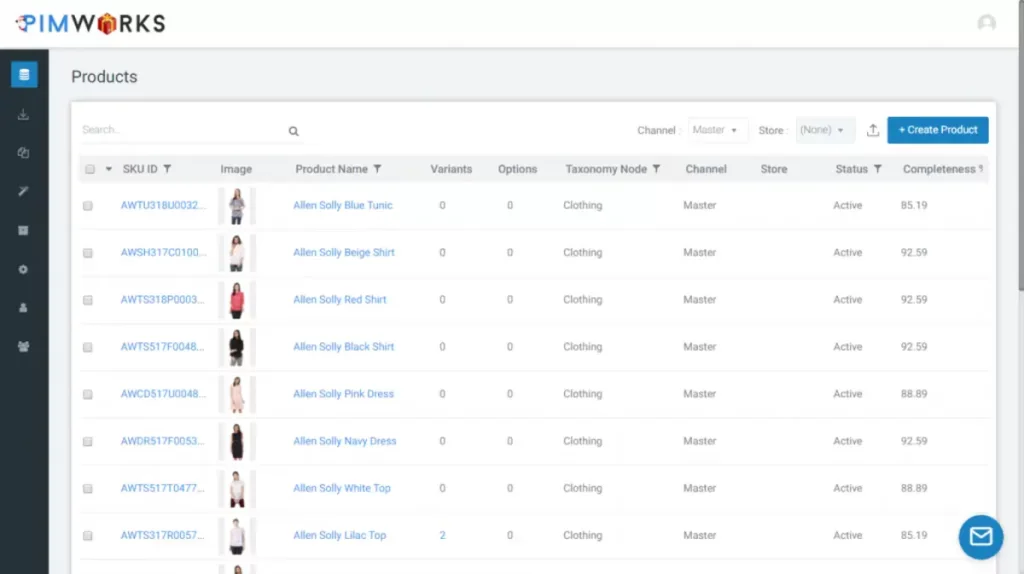Check the Allen Solly White Top row
This screenshot has width=1024, height=574.
coord(88,488)
